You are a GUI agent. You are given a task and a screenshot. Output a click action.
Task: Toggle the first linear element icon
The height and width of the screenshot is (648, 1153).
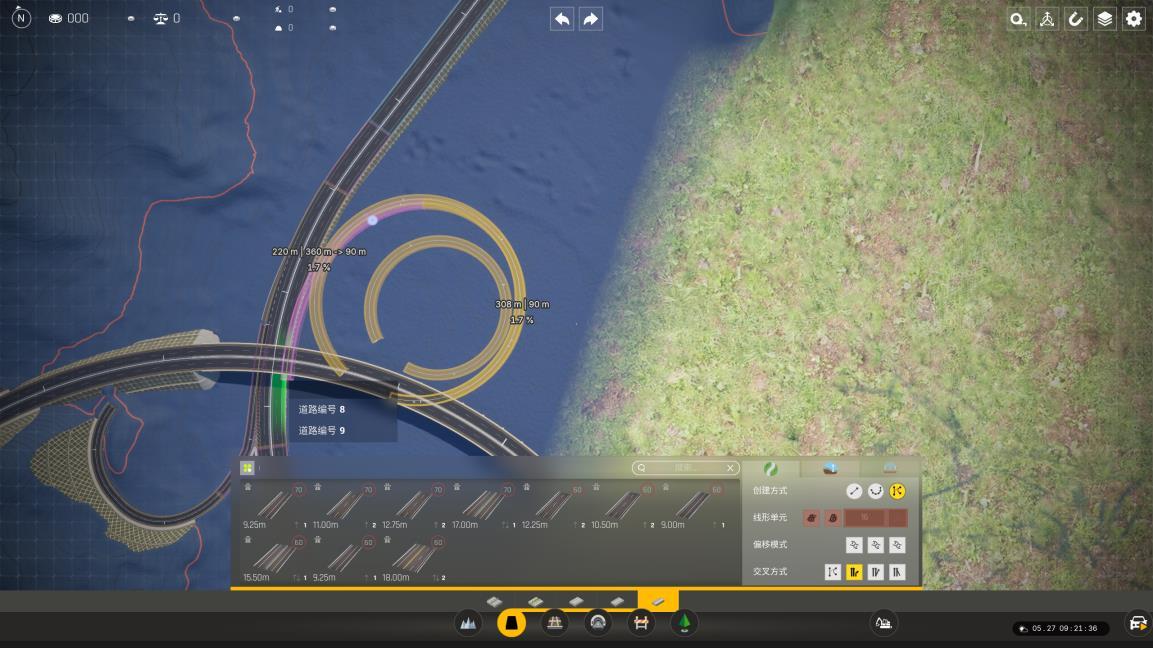(811, 518)
